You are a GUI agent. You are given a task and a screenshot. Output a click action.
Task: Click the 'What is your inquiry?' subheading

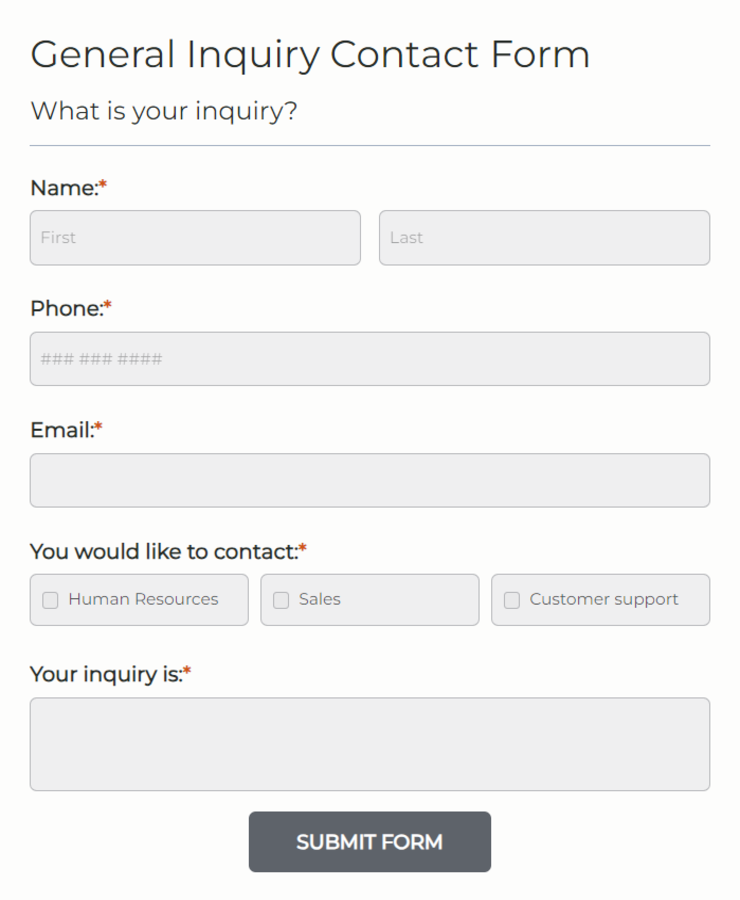164,110
